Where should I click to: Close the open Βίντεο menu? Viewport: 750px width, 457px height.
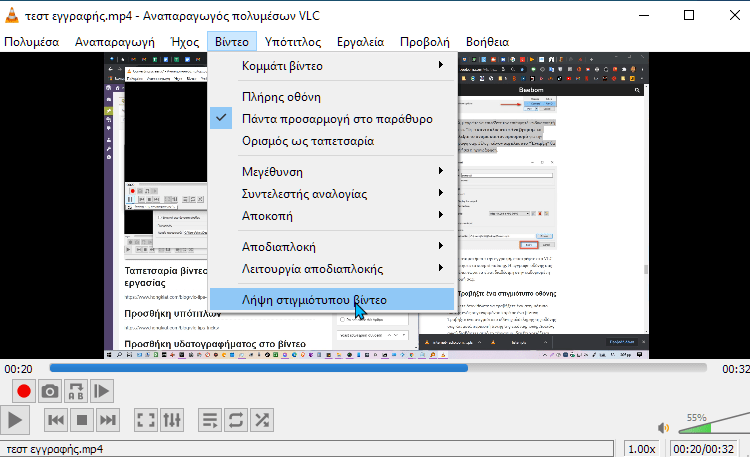232,42
